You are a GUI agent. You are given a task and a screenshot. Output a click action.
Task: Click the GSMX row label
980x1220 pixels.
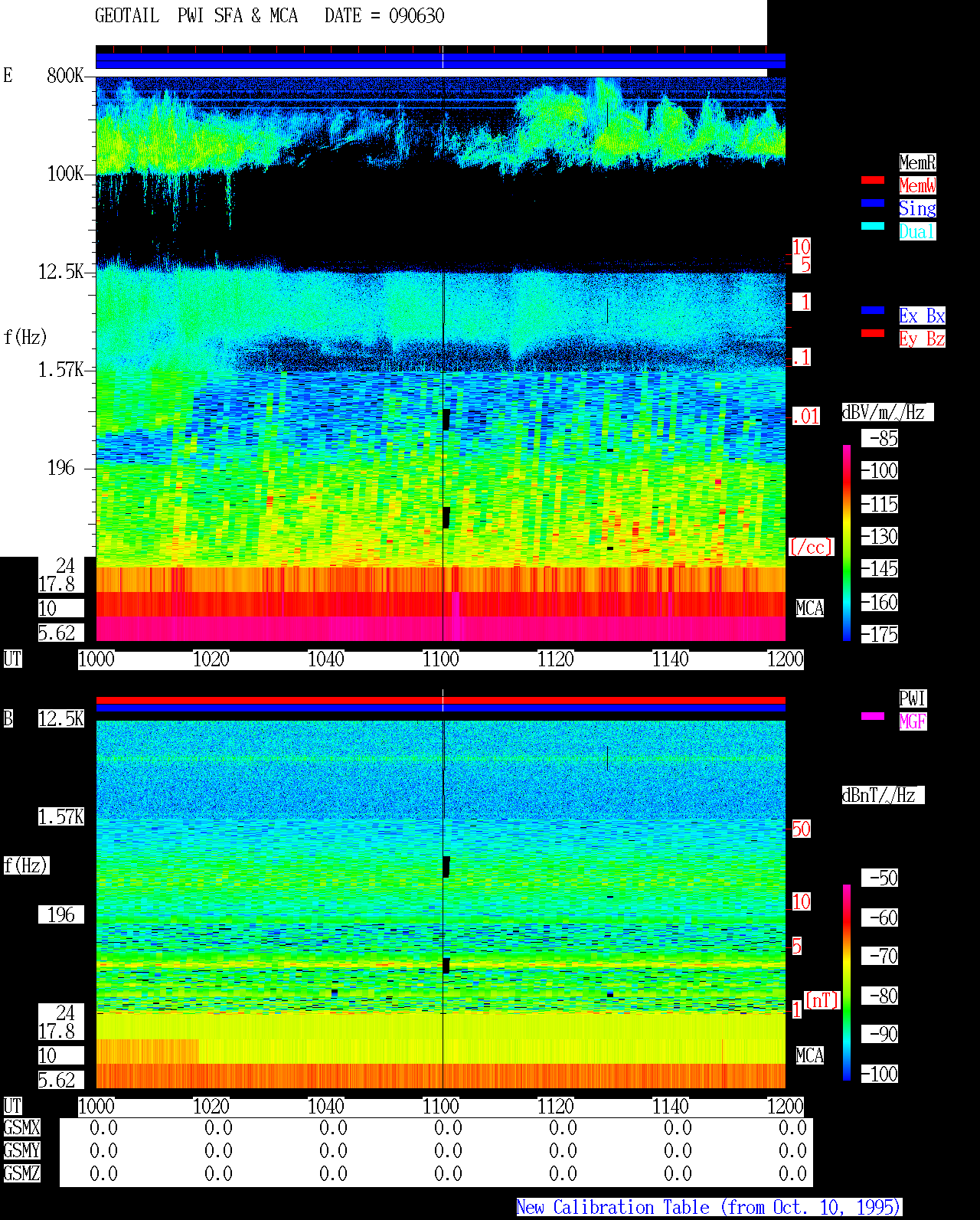pos(21,1127)
